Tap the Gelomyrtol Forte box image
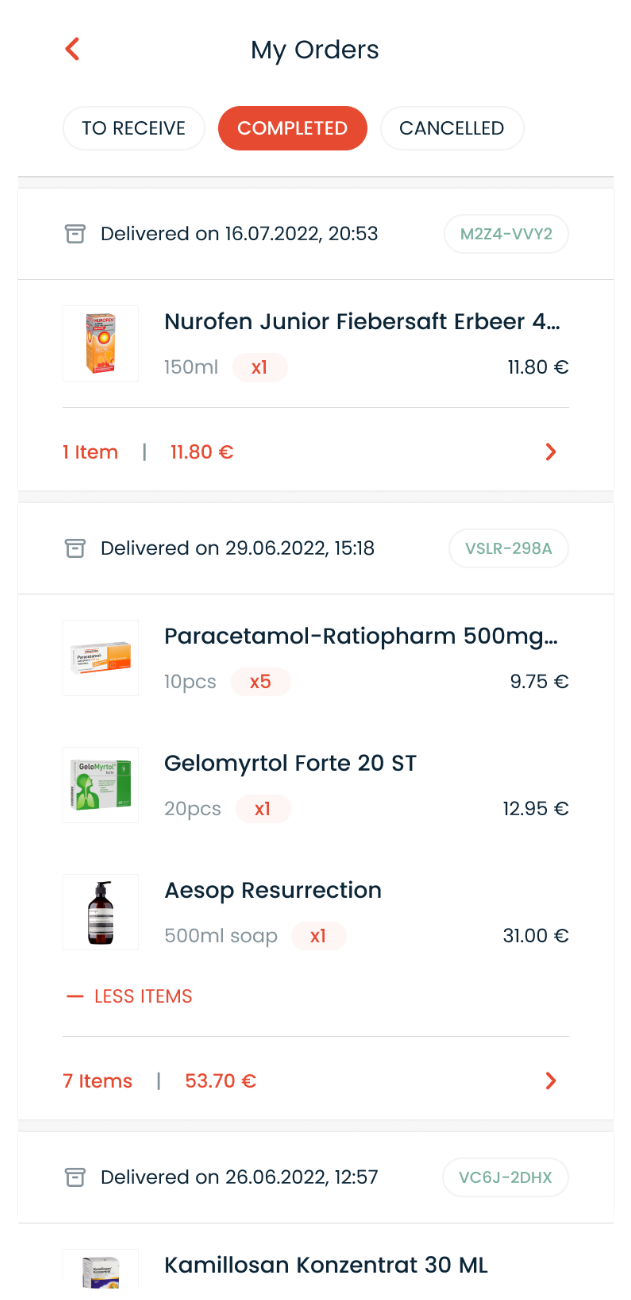 pos(100,785)
